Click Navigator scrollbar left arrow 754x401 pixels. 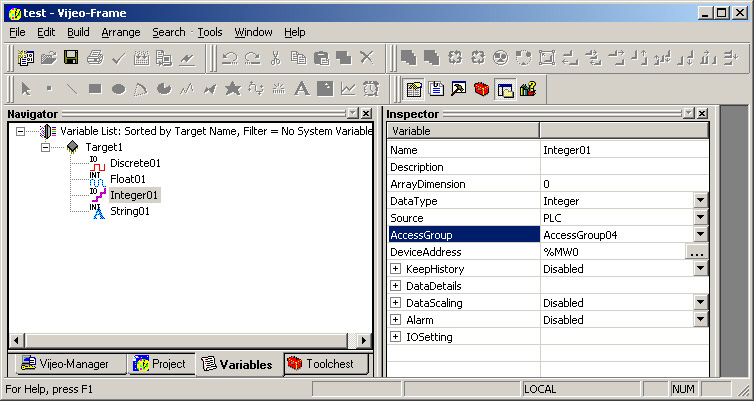coord(16,341)
